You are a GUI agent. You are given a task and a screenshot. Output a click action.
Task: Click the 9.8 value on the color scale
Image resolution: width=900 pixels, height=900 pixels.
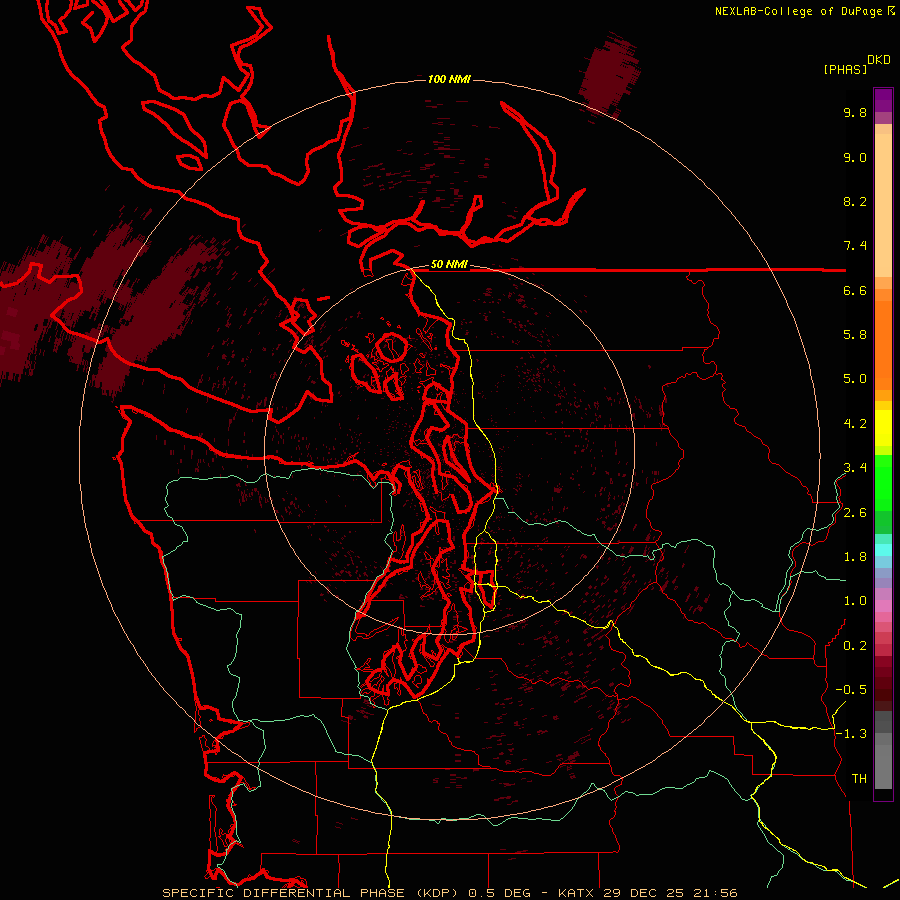[855, 112]
